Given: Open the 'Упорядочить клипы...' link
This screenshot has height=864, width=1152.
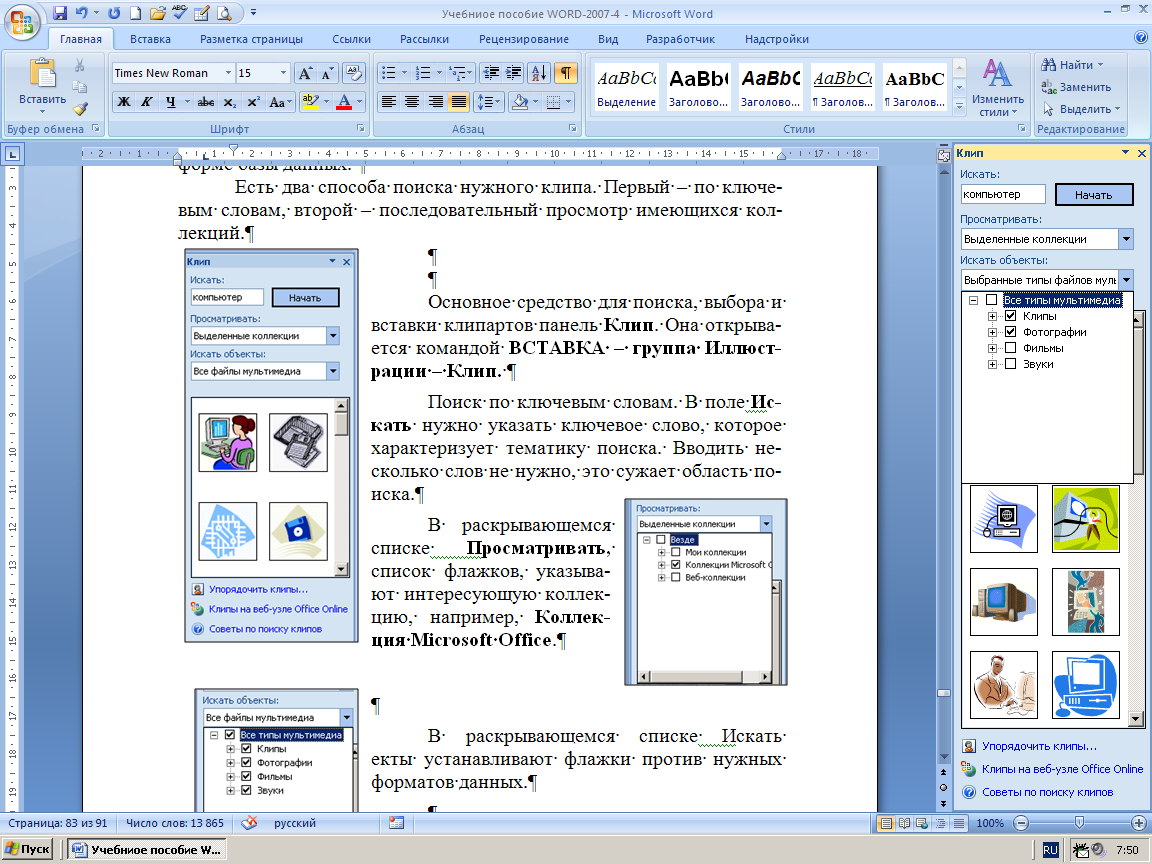Looking at the screenshot, I should pos(1039,746).
